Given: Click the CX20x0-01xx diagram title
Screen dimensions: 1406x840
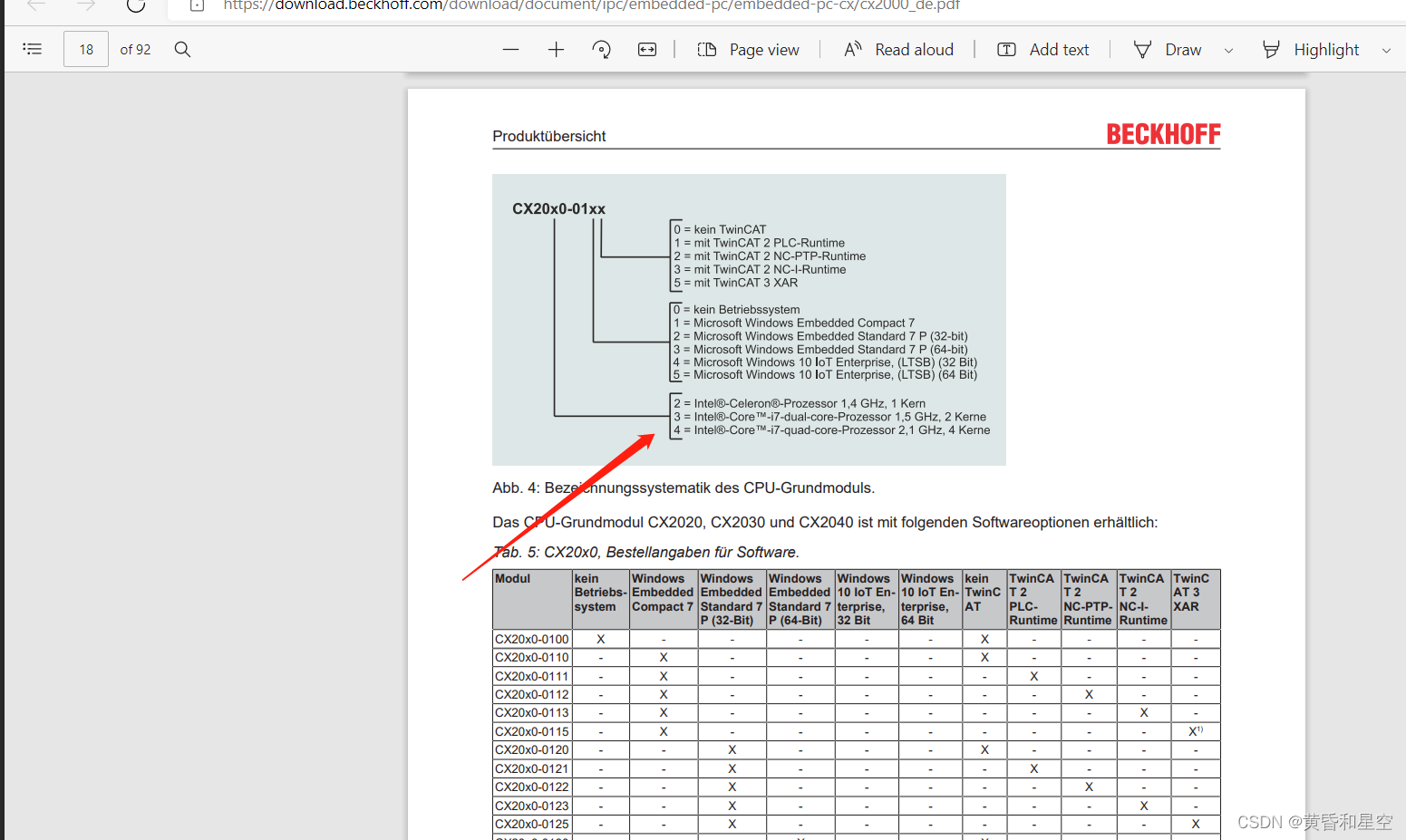Looking at the screenshot, I should click(558, 208).
